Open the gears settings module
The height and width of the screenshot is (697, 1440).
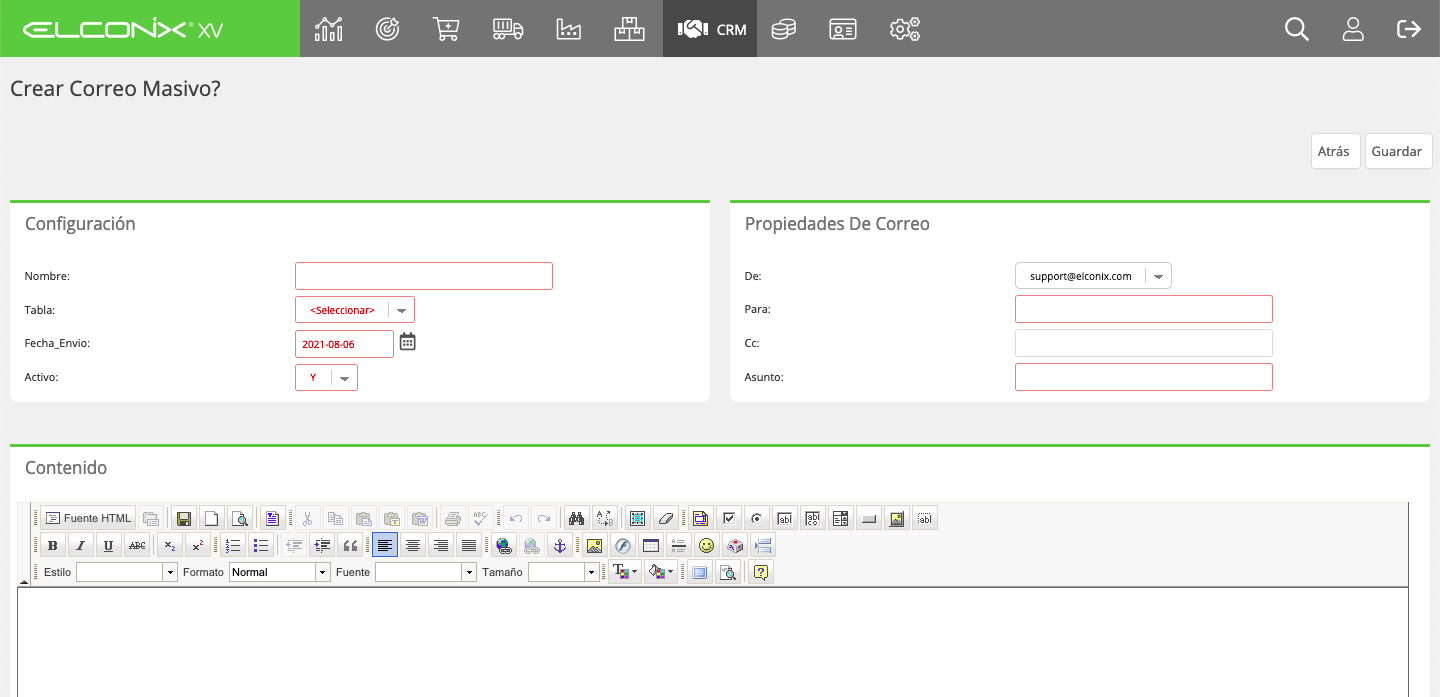905,29
